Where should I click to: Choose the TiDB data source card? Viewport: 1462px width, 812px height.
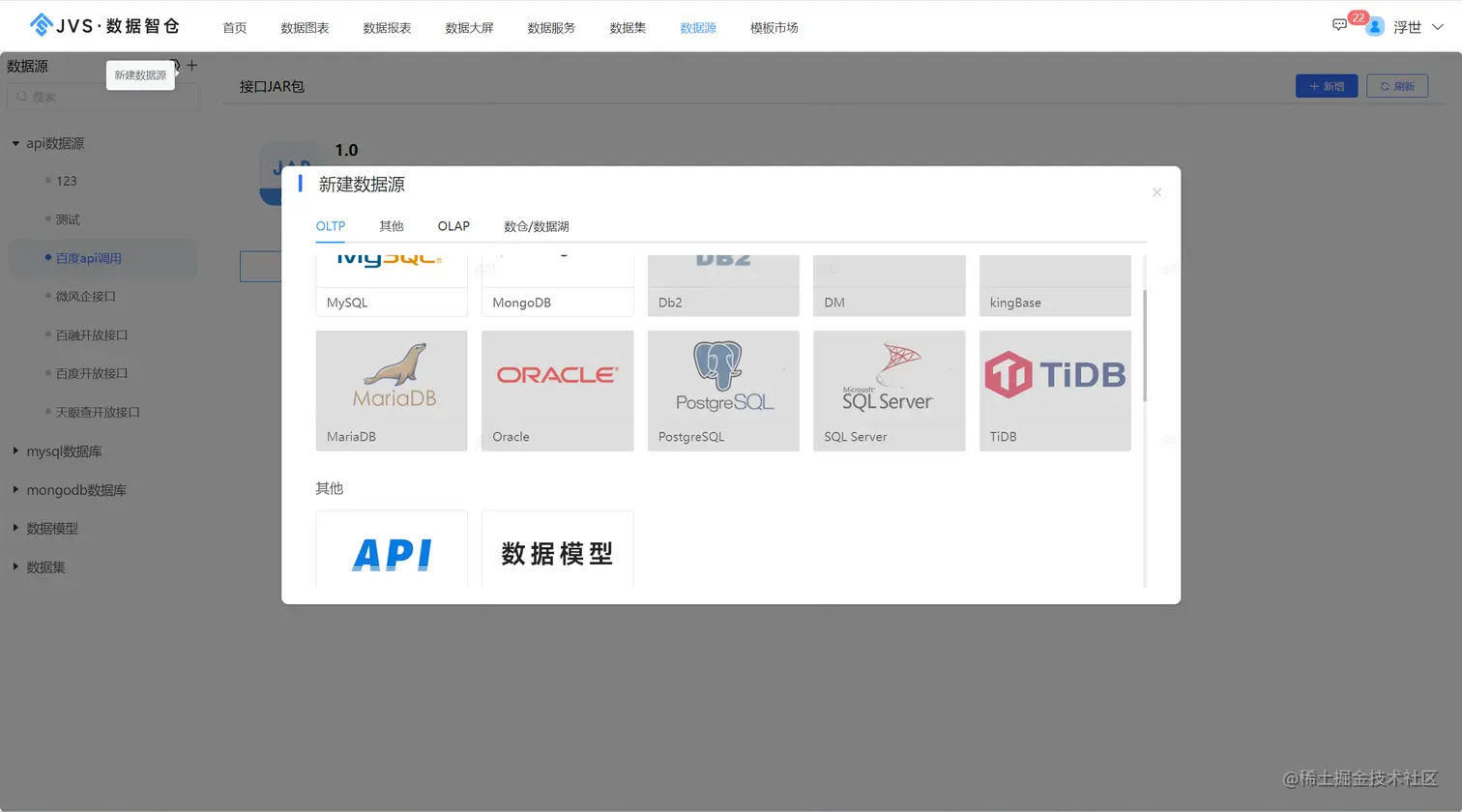click(1055, 391)
